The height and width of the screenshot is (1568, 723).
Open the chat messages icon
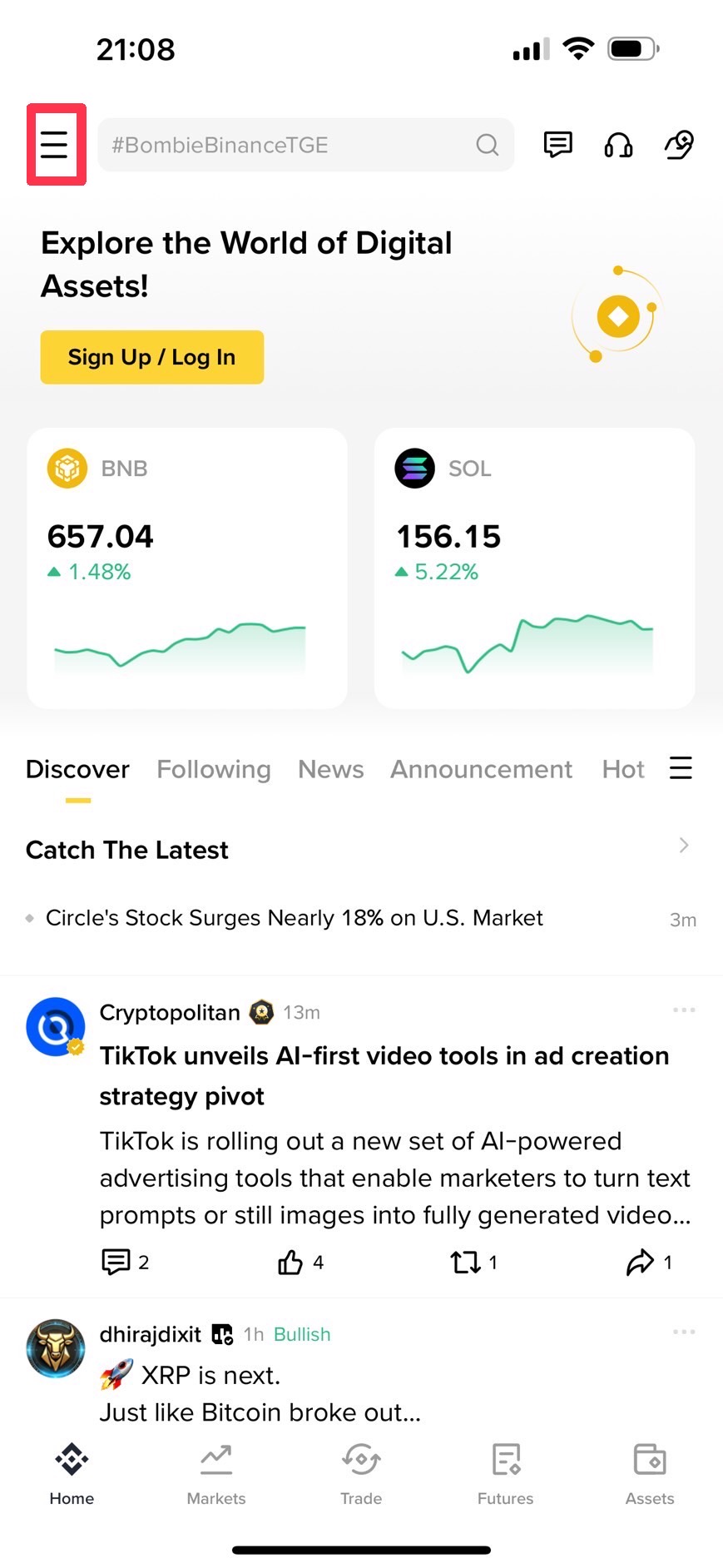click(x=557, y=145)
